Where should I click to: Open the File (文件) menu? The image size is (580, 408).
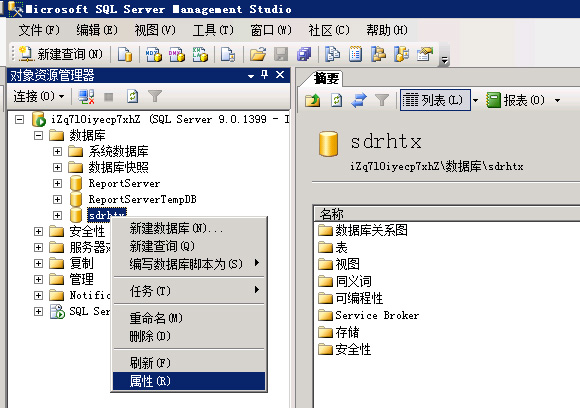[x=39, y=30]
